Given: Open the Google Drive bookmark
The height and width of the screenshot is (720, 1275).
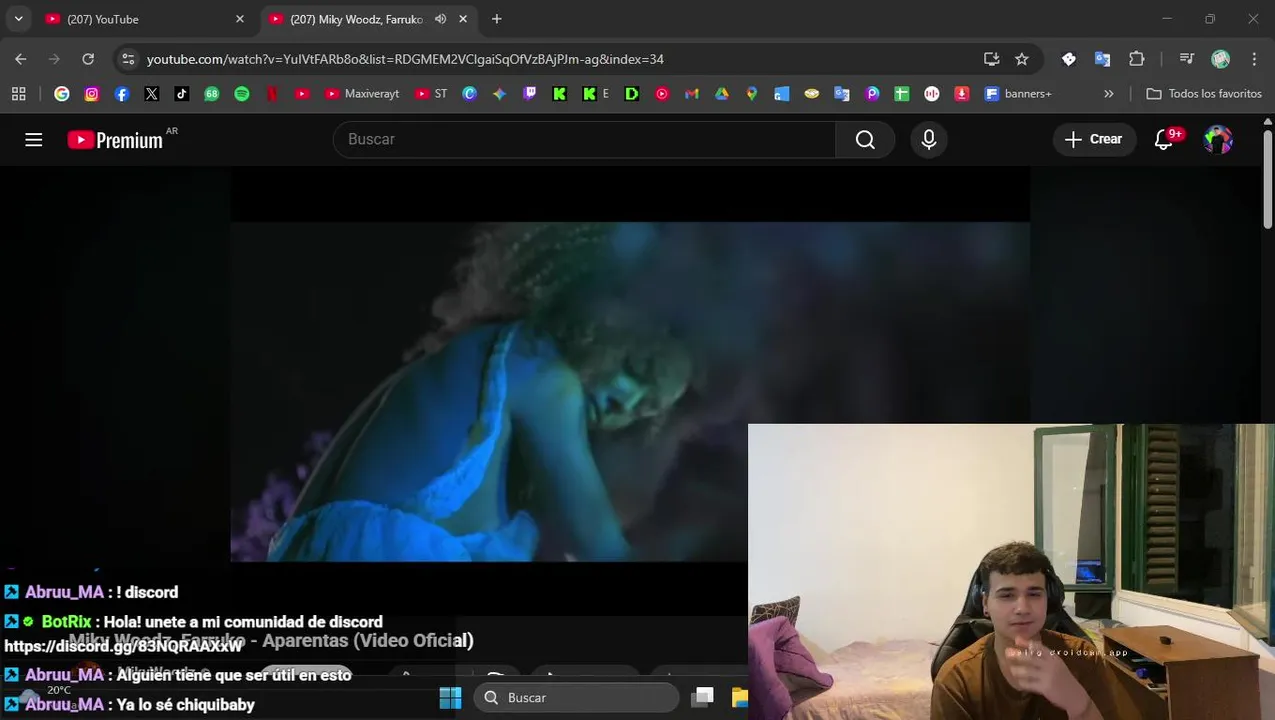Looking at the screenshot, I should (x=722, y=94).
